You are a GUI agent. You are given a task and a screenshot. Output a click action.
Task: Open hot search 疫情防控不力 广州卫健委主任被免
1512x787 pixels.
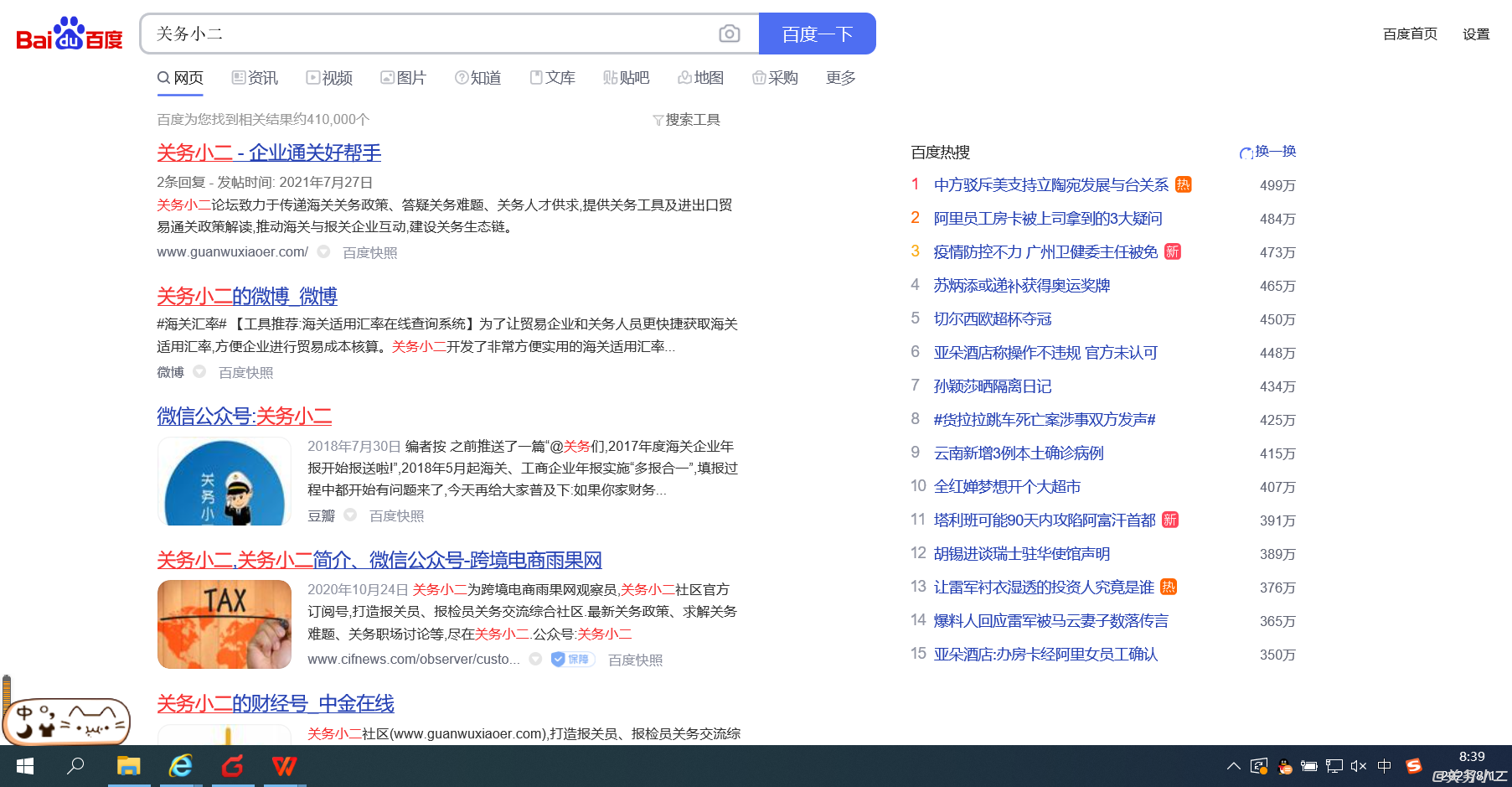click(x=1046, y=251)
